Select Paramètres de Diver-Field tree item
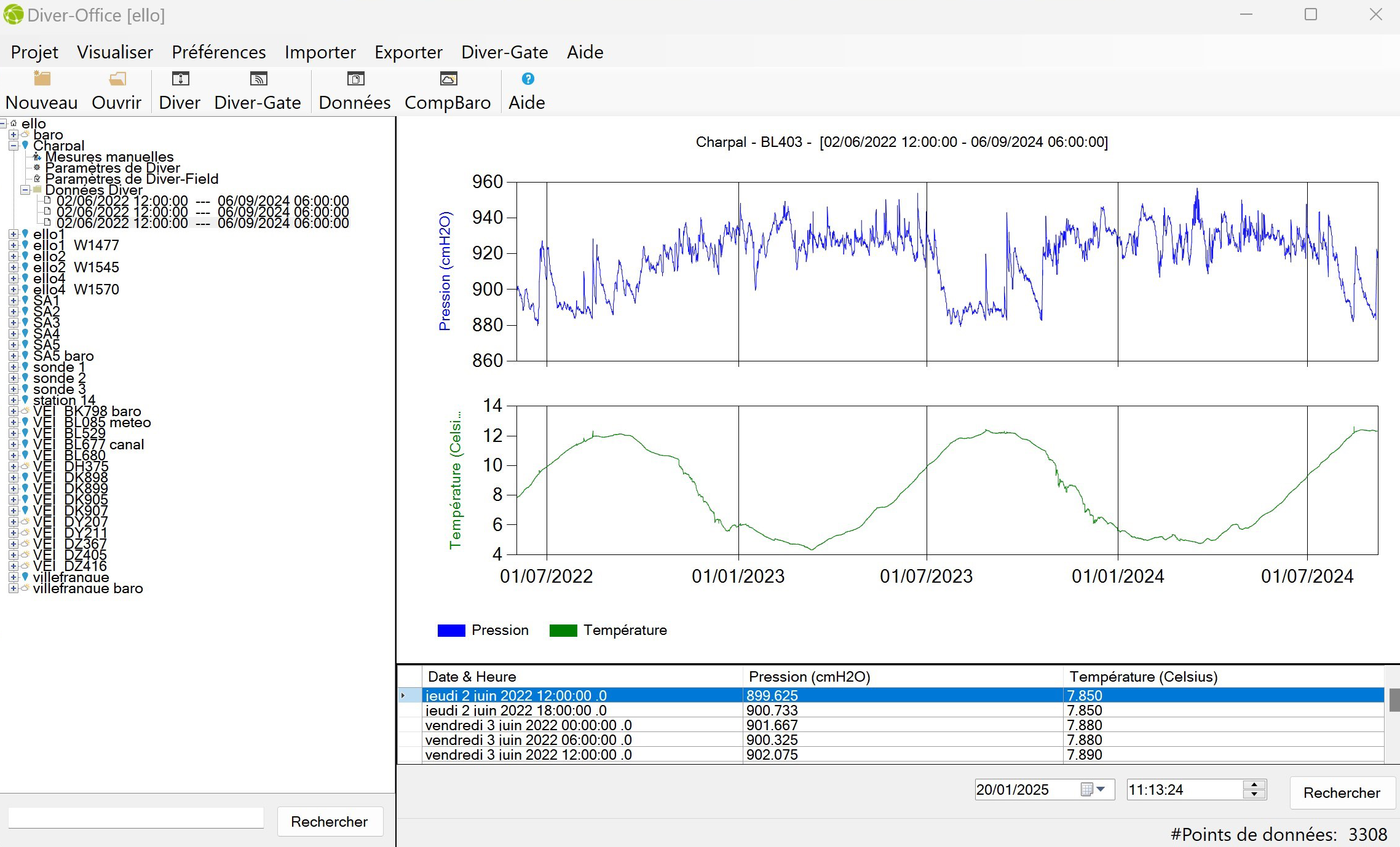The height and width of the screenshot is (847, 1400). tap(131, 179)
